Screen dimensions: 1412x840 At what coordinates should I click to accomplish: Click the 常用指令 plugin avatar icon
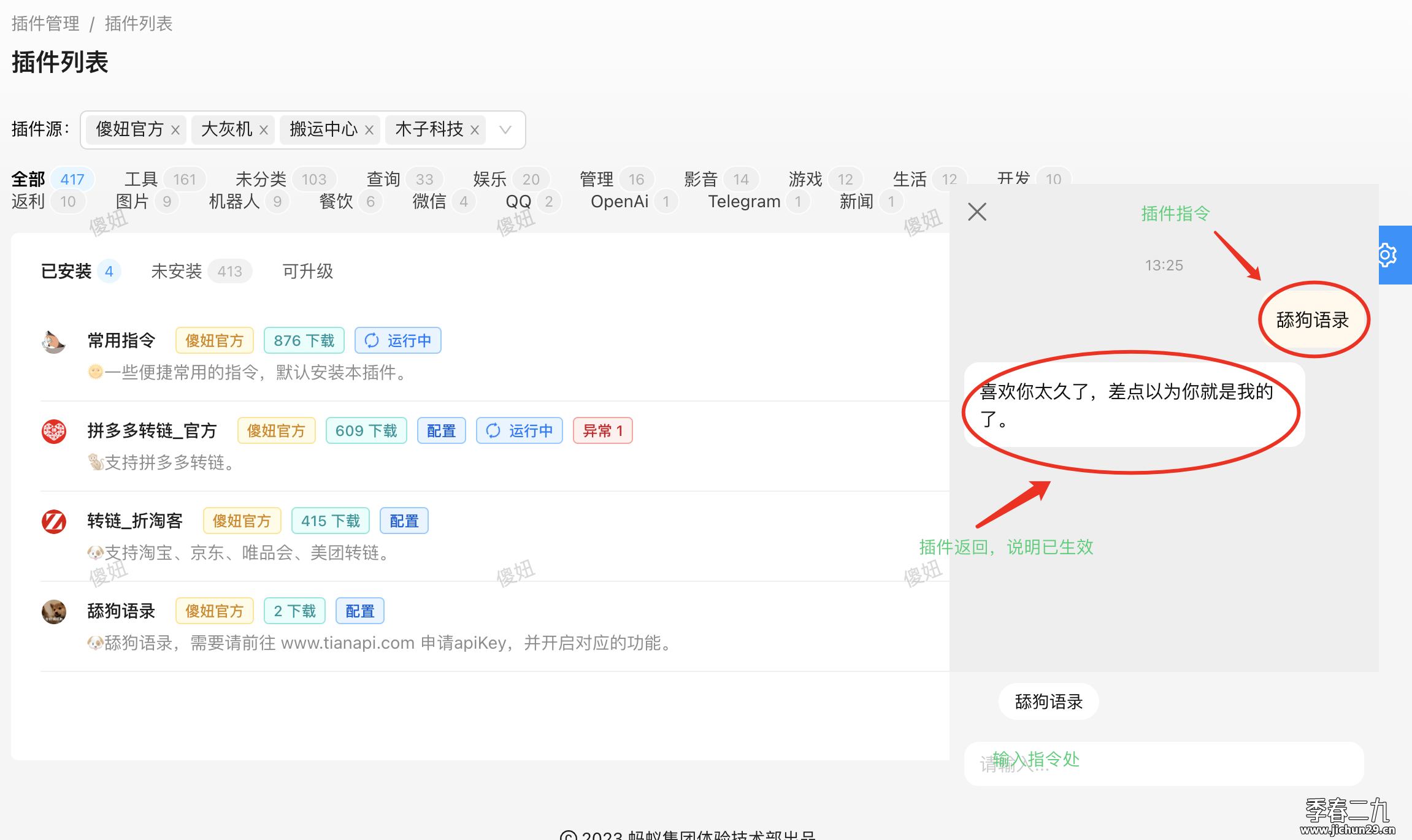click(54, 341)
